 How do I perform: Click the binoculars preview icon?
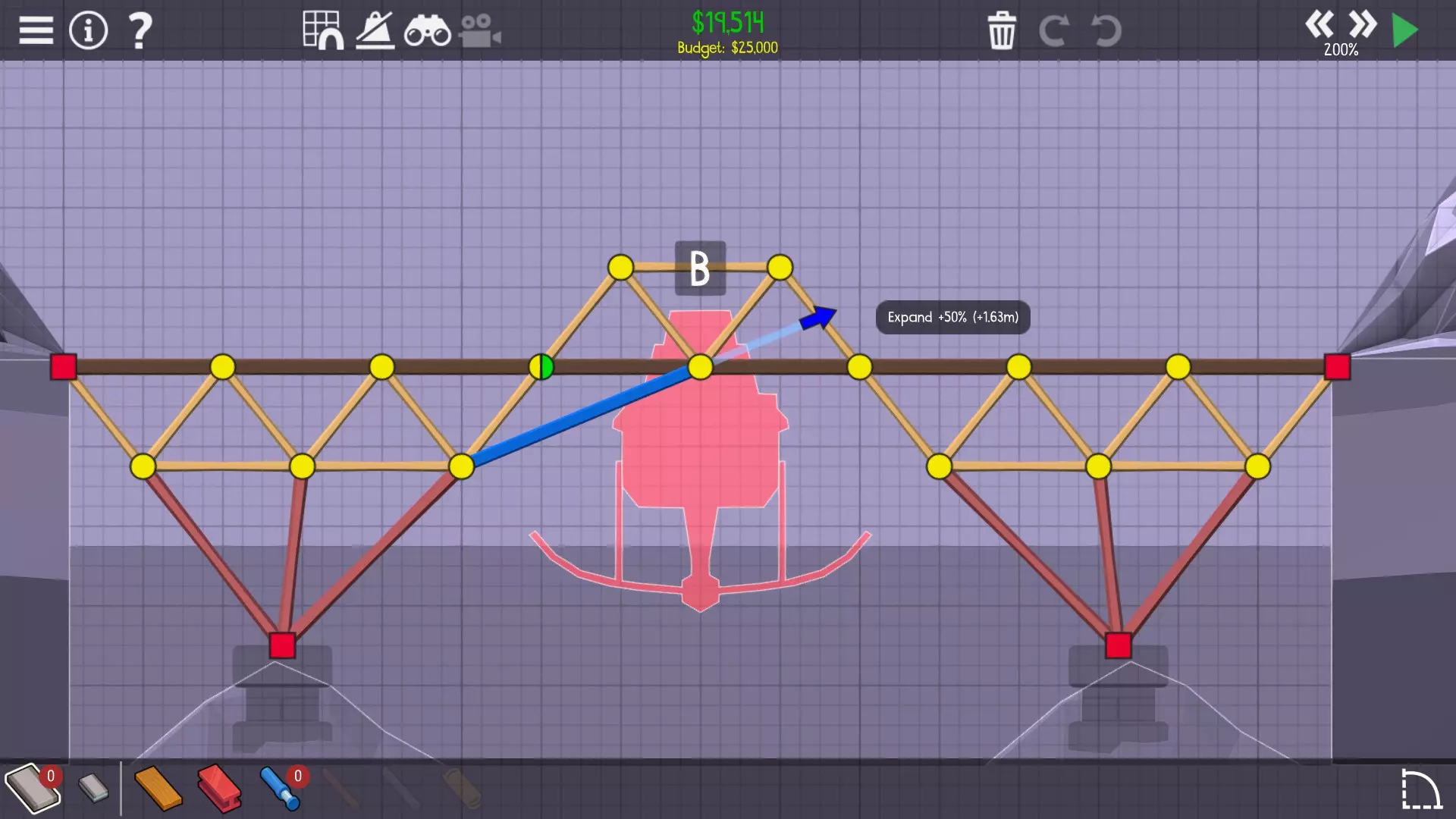click(x=427, y=32)
